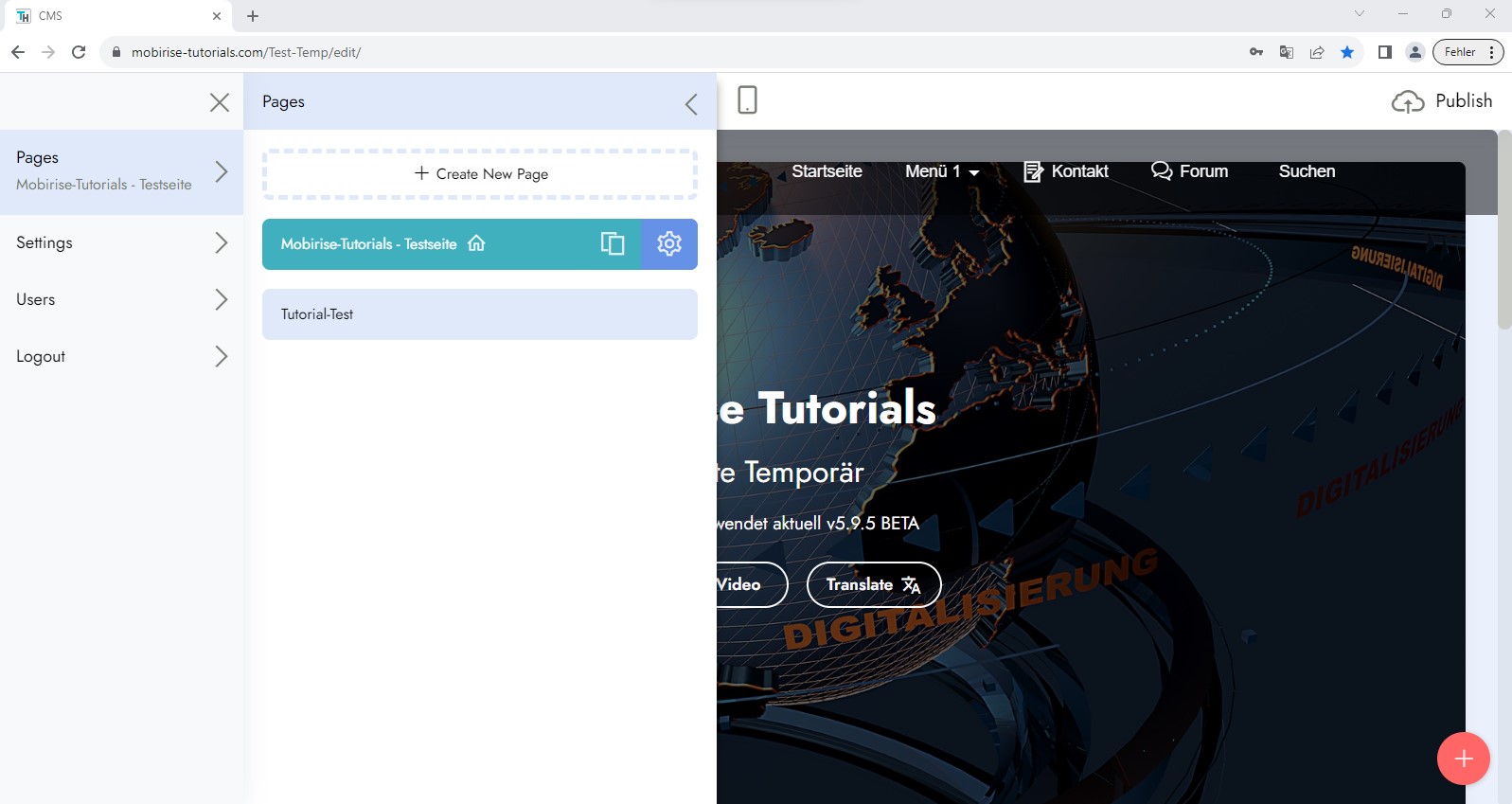This screenshot has height=804, width=1512.
Task: Open Pages section in sidebar
Action: pos(121,170)
